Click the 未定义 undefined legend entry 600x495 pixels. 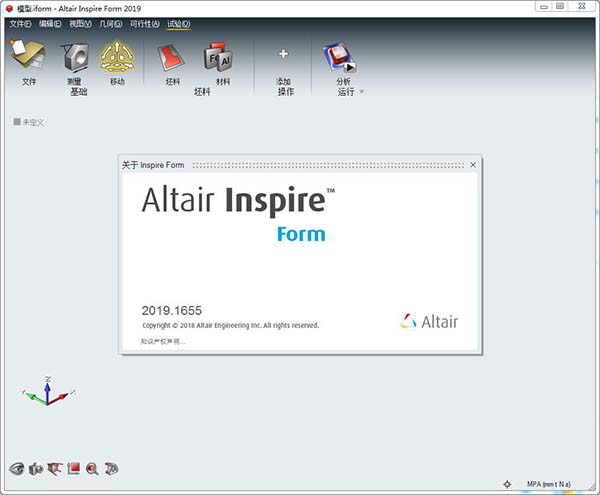coord(29,122)
